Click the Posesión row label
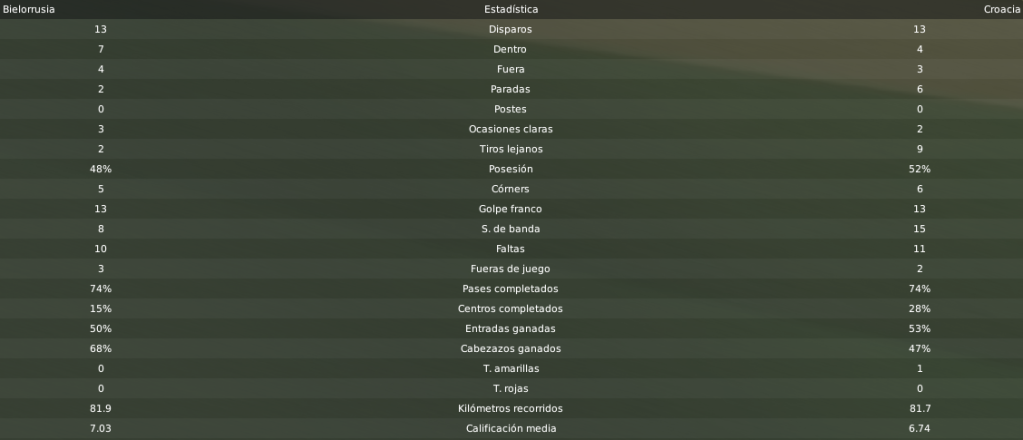This screenshot has height=440, width=1023. click(x=511, y=169)
